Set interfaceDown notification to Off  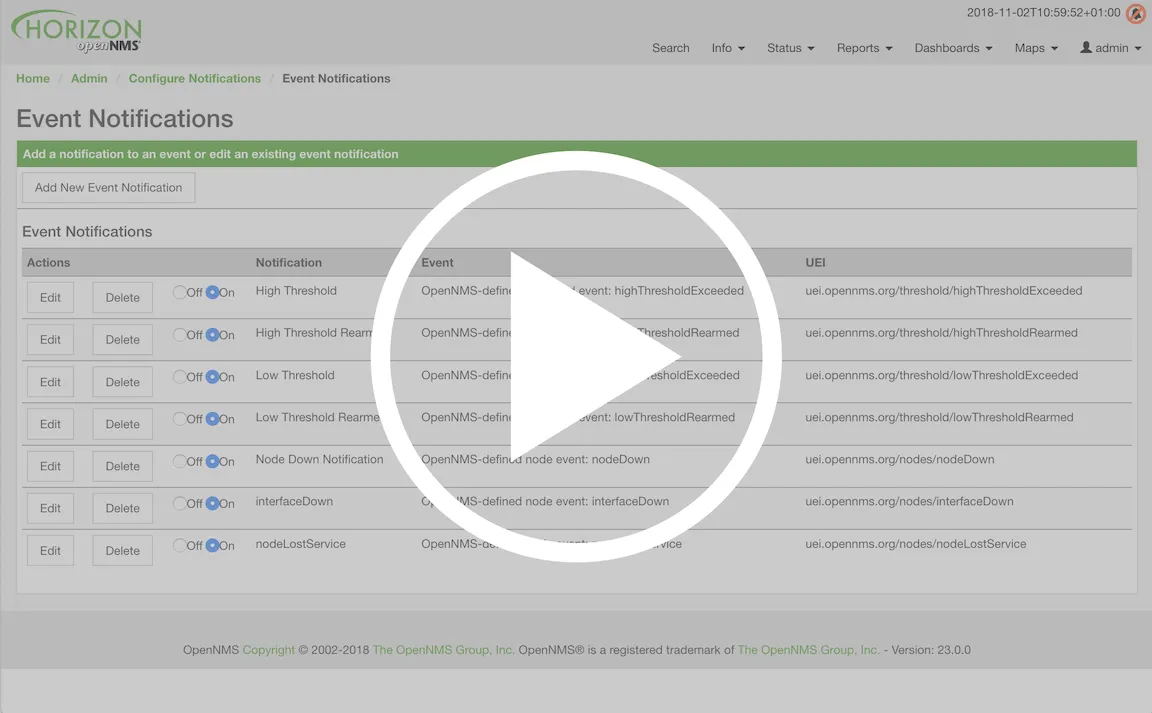[180, 503]
